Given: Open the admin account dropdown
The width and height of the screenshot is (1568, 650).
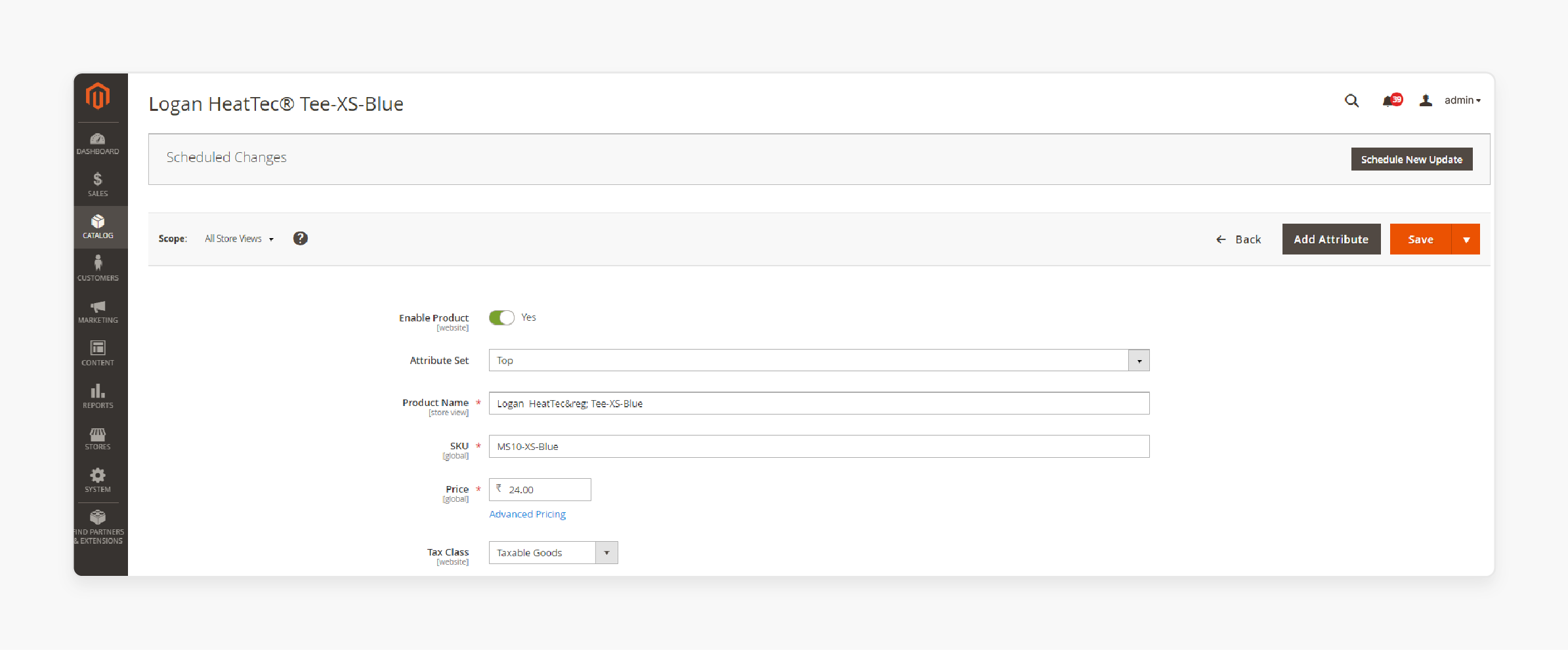Looking at the screenshot, I should 1462,100.
